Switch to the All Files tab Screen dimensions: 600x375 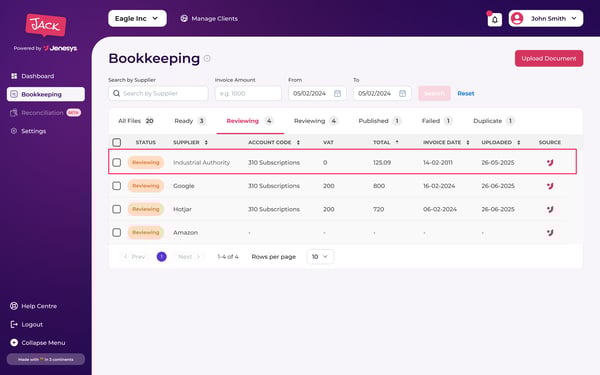pos(136,121)
